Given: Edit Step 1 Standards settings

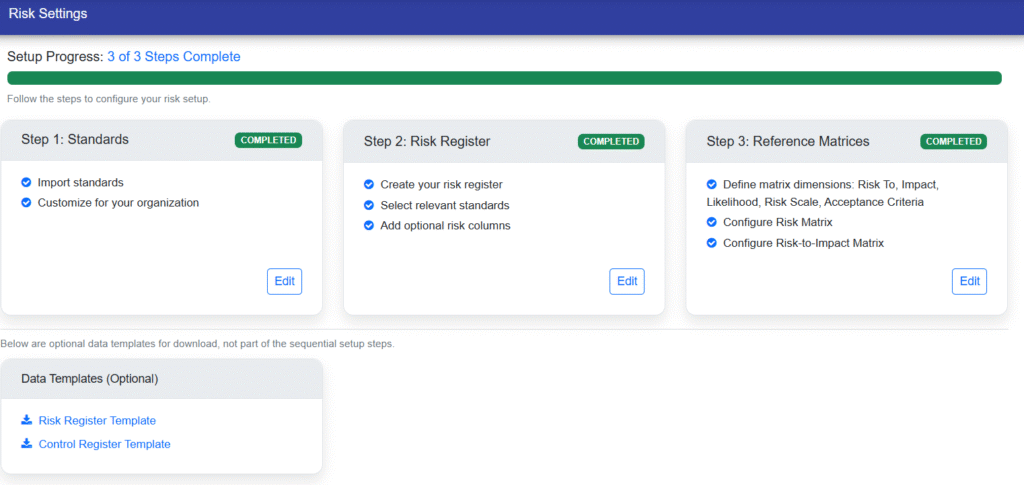Looking at the screenshot, I should tap(284, 281).
